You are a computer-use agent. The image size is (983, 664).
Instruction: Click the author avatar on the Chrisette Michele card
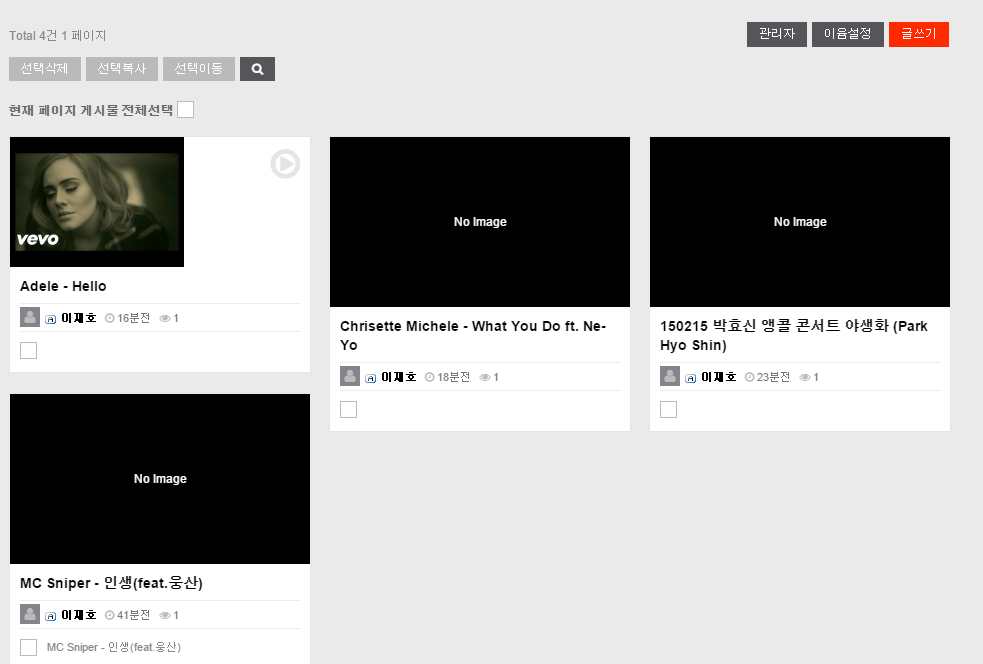point(350,376)
